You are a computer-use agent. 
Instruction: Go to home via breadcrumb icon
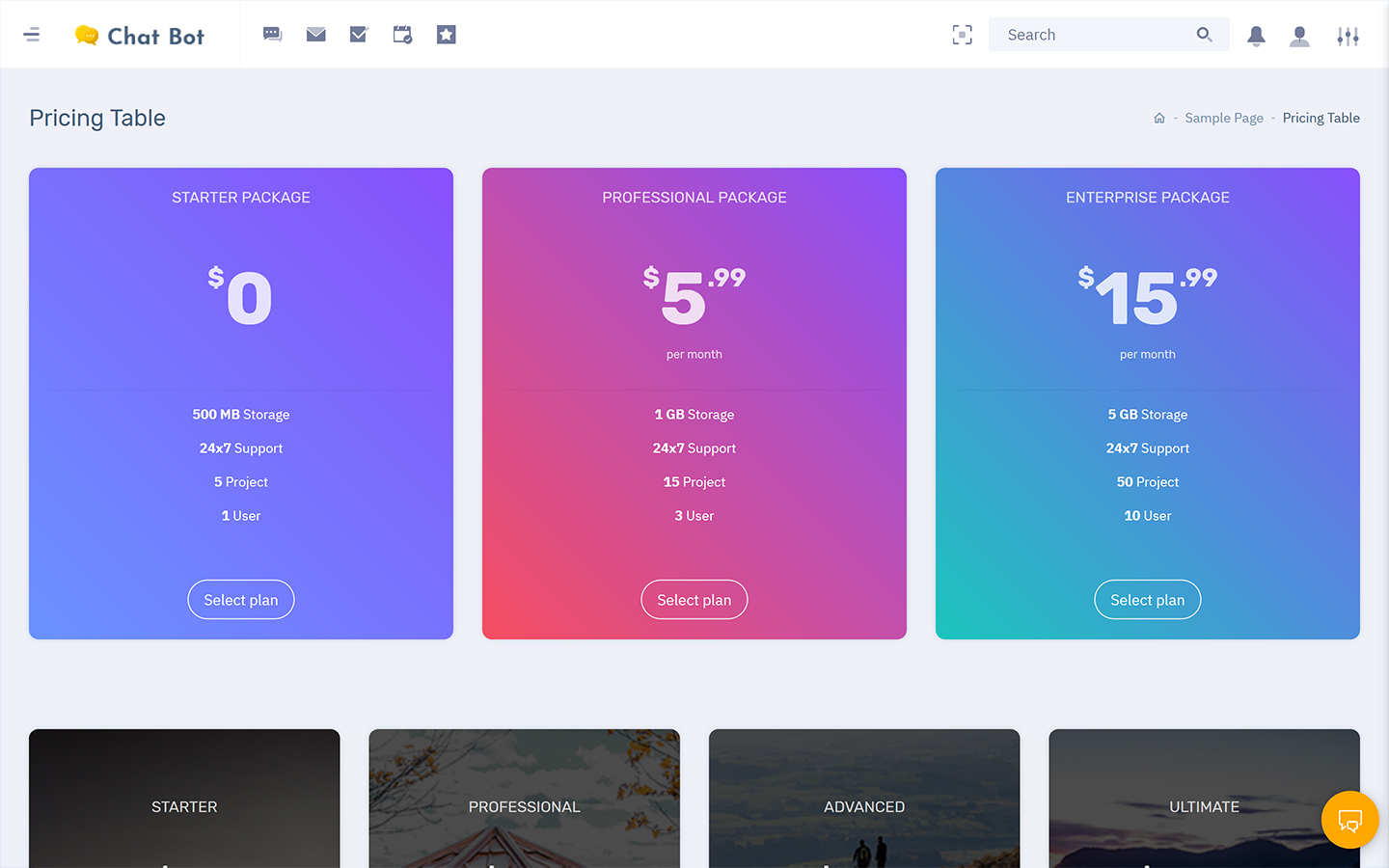point(1159,118)
